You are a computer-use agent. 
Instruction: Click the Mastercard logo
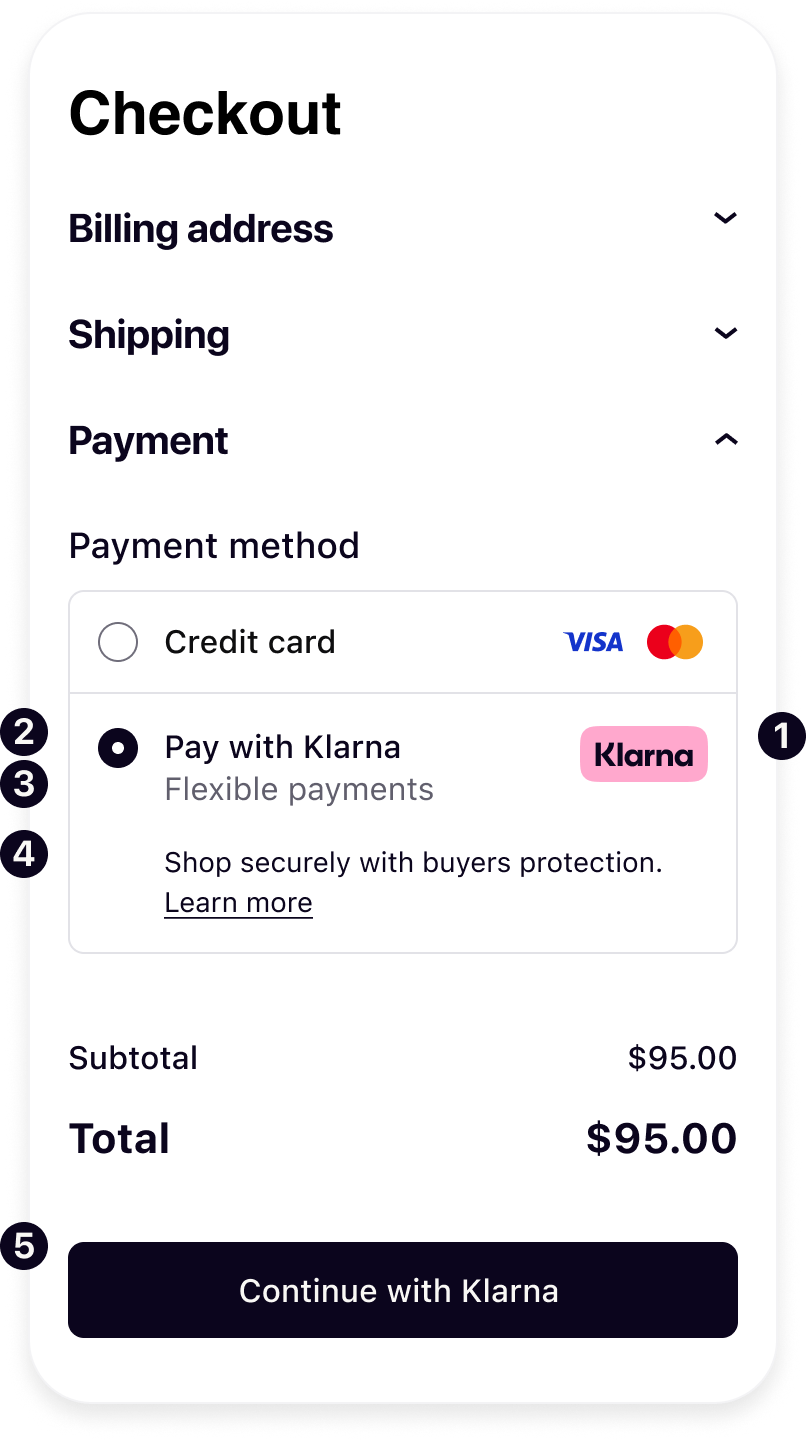click(675, 642)
